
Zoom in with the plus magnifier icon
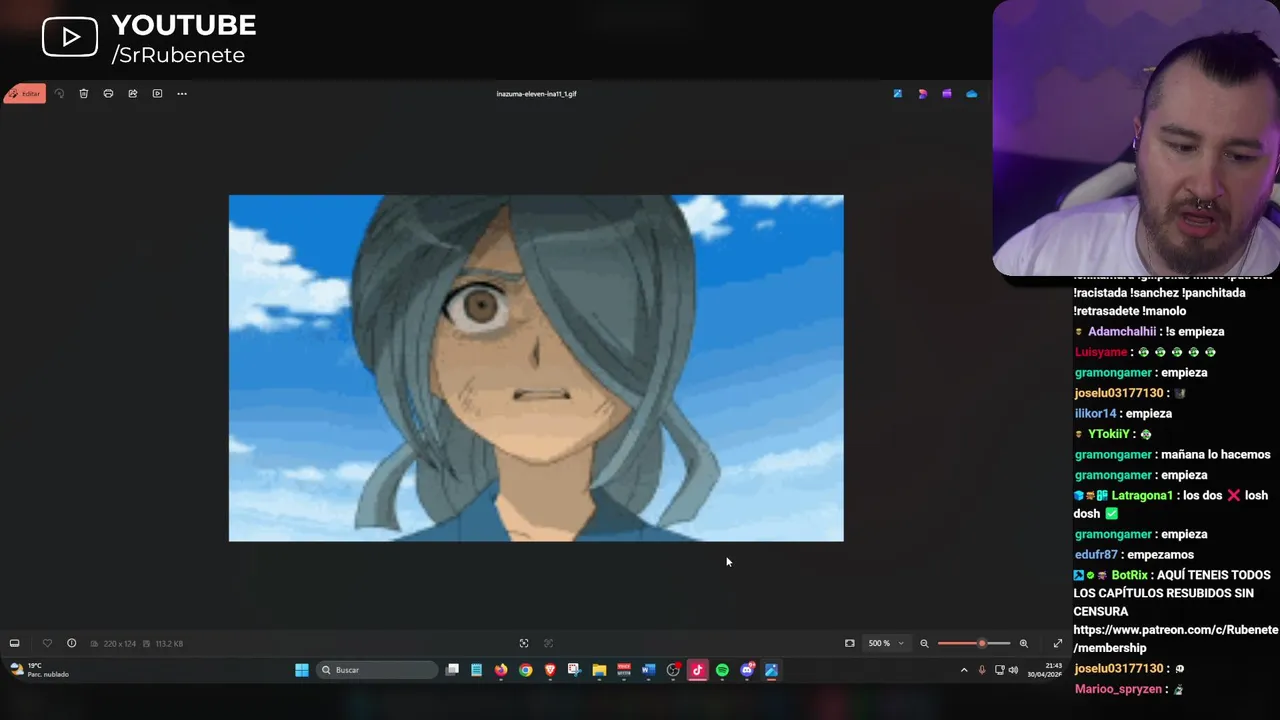(x=1023, y=643)
